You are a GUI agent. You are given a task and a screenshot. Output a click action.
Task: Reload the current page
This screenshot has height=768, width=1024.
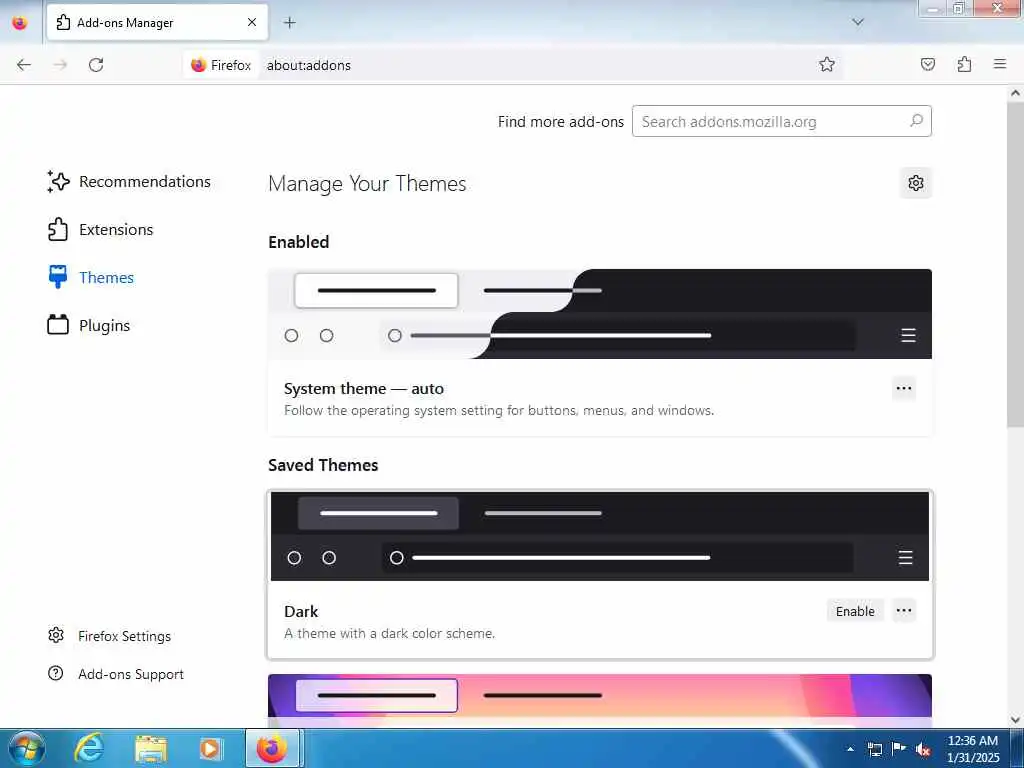96,65
